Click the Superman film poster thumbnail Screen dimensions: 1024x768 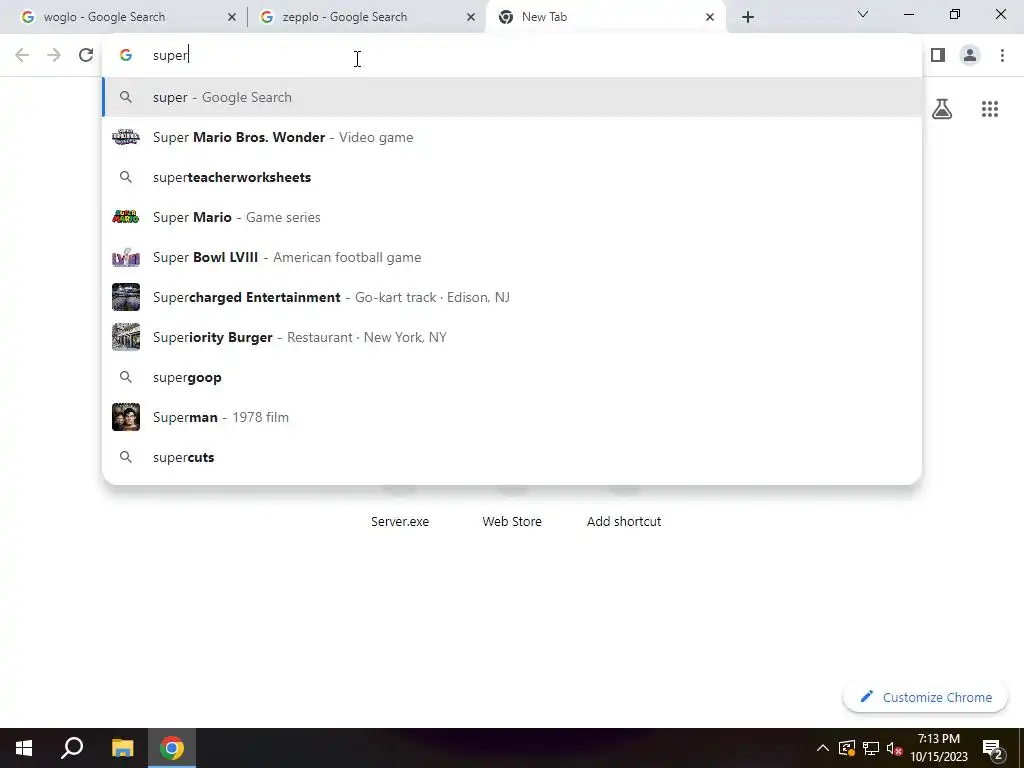(x=126, y=417)
